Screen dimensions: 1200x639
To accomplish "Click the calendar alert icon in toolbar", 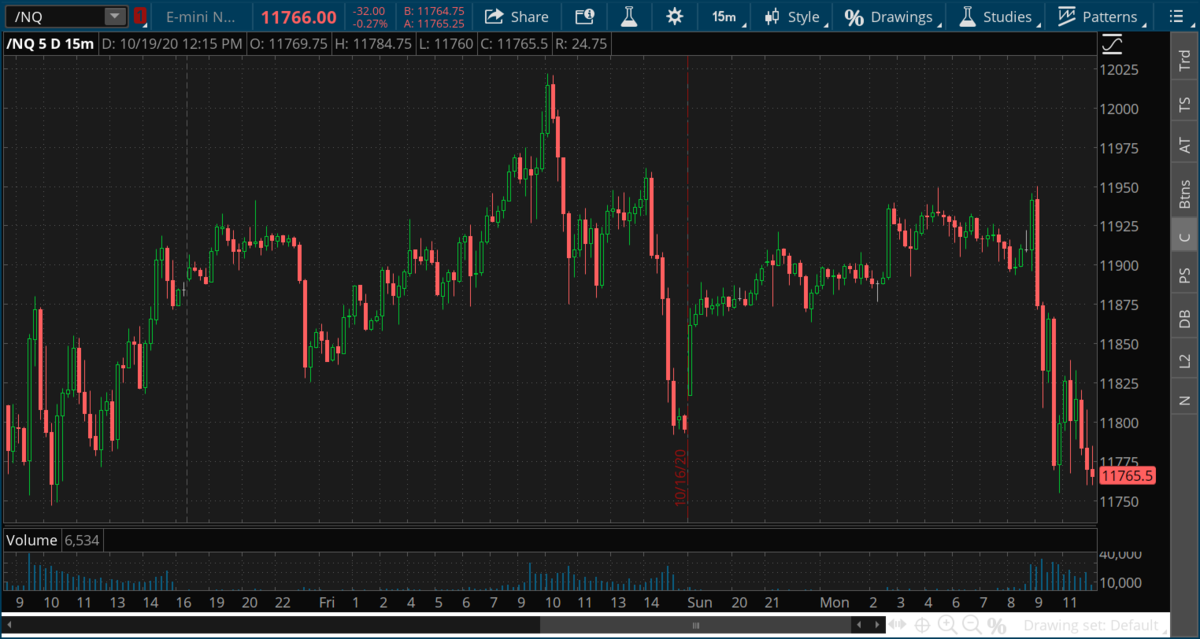I will (x=584, y=16).
